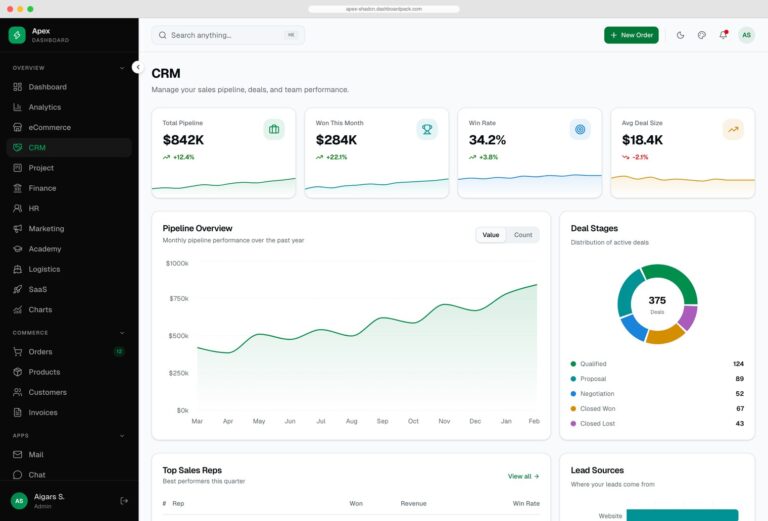Click the Orders count badge

pyautogui.click(x=119, y=352)
